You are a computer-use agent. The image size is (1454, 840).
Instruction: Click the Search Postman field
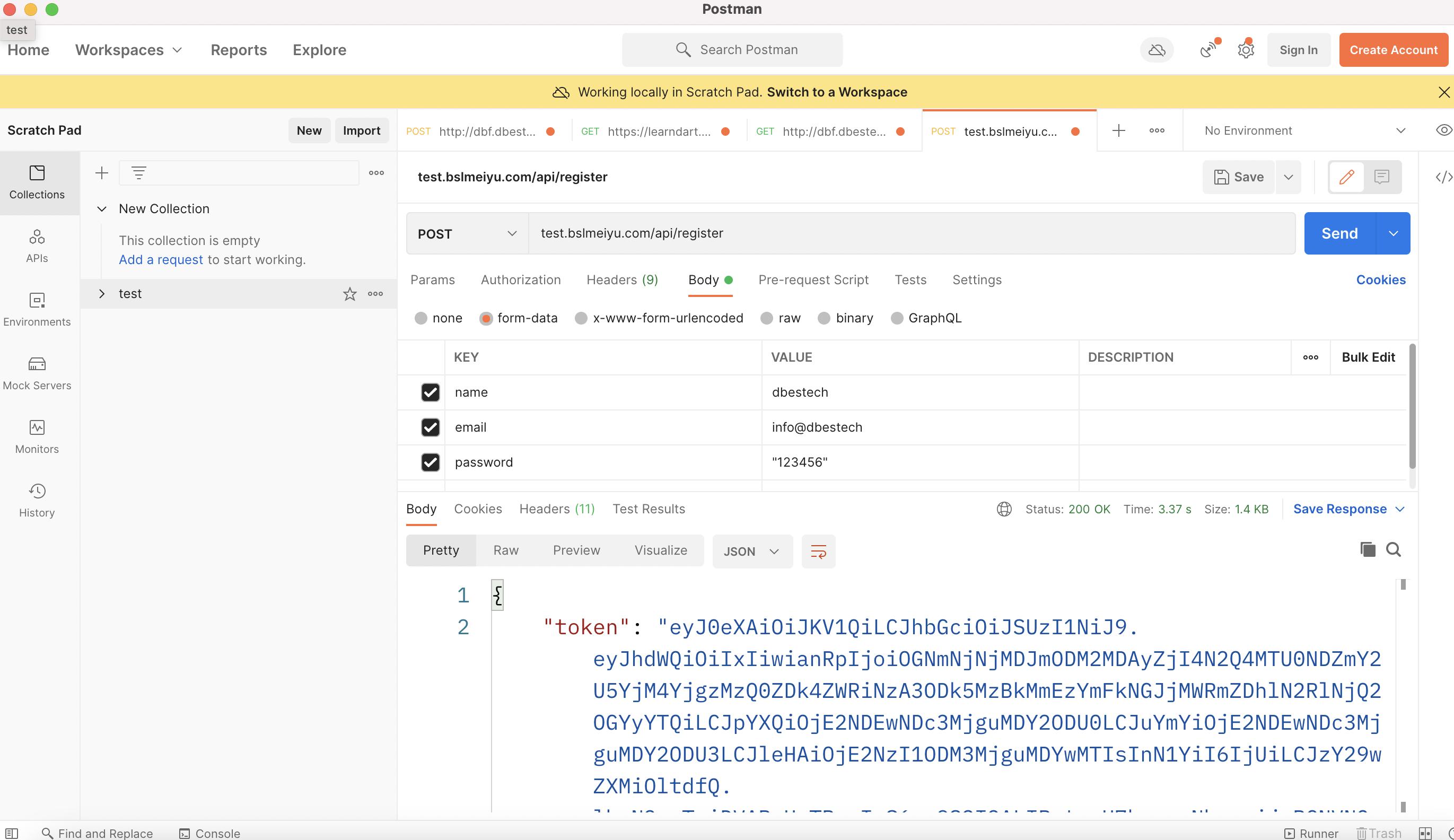pyautogui.click(x=732, y=50)
